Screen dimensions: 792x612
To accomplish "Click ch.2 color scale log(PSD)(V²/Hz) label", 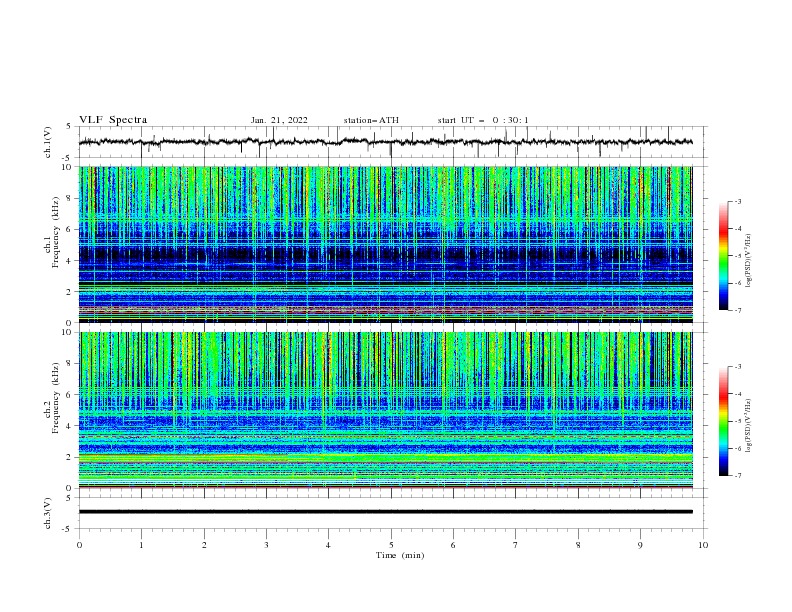I will click(x=749, y=425).
